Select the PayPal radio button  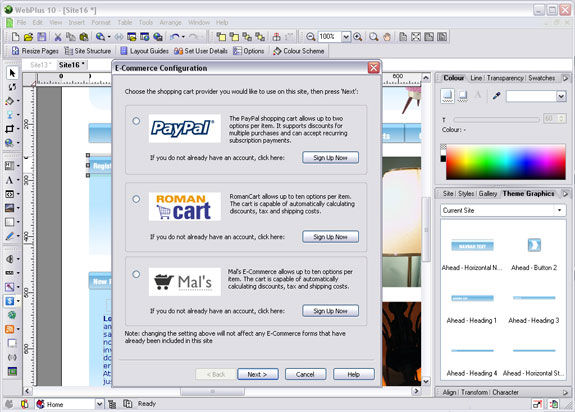136,121
